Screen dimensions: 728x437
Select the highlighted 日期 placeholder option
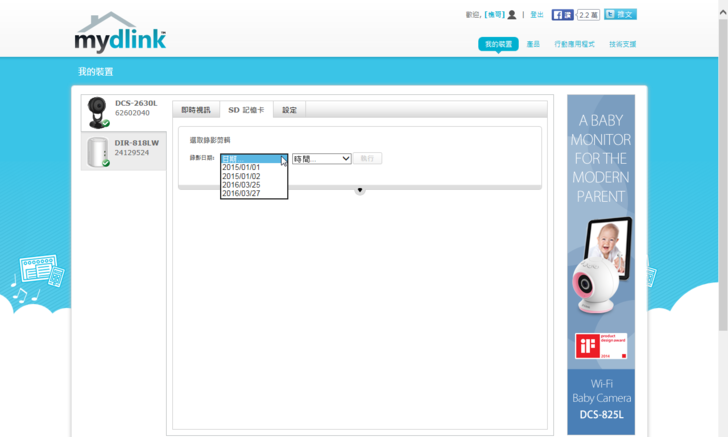tap(254, 159)
